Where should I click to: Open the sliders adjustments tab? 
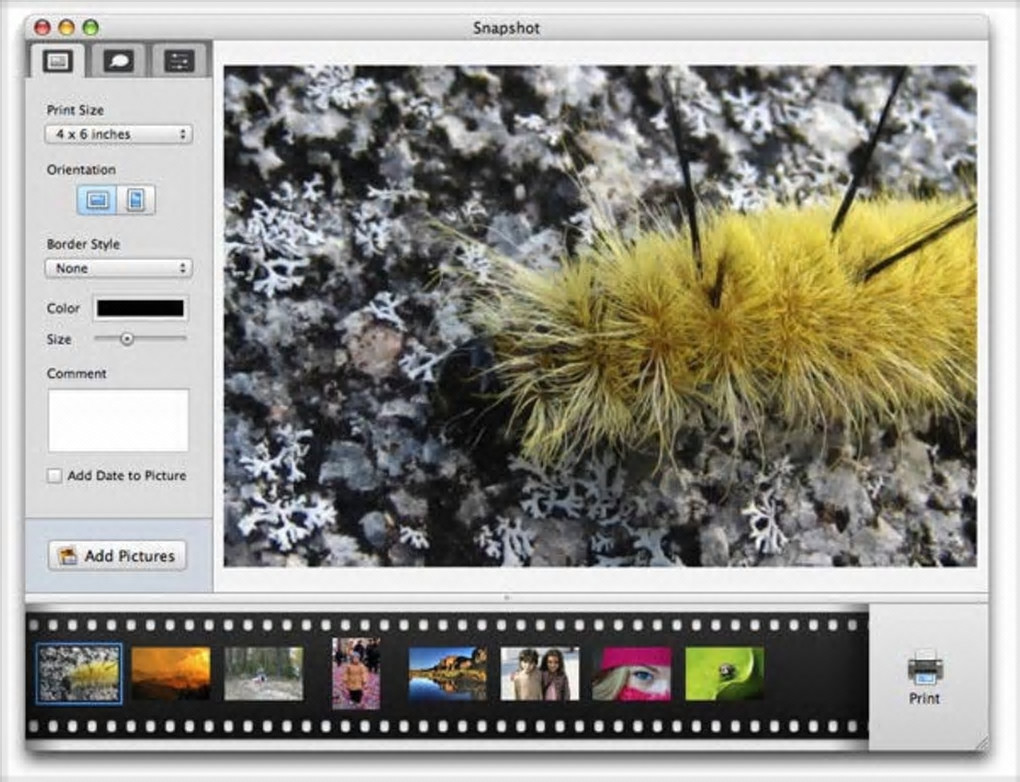tap(179, 61)
